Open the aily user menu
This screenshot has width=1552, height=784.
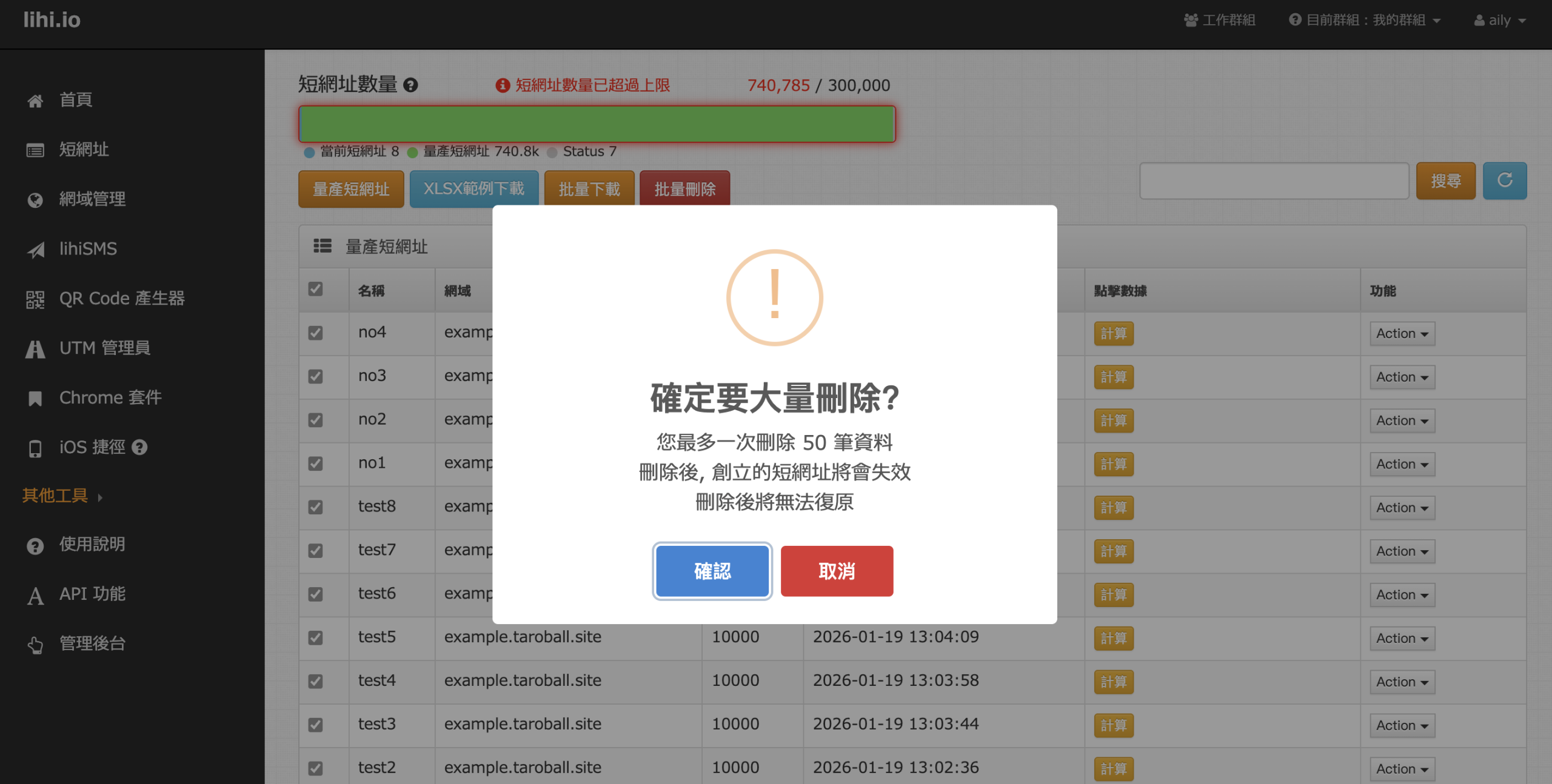pos(1500,20)
